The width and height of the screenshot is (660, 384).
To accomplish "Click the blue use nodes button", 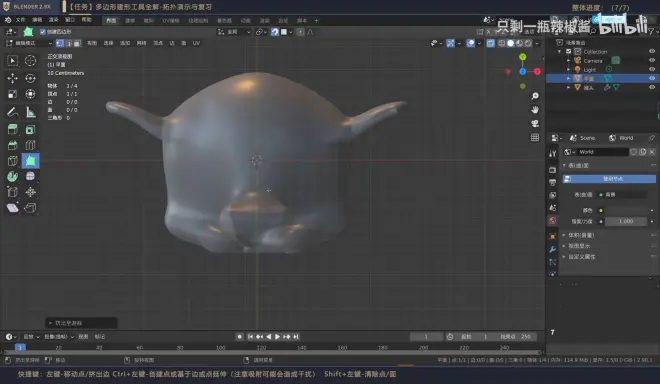I will pyautogui.click(x=609, y=179).
